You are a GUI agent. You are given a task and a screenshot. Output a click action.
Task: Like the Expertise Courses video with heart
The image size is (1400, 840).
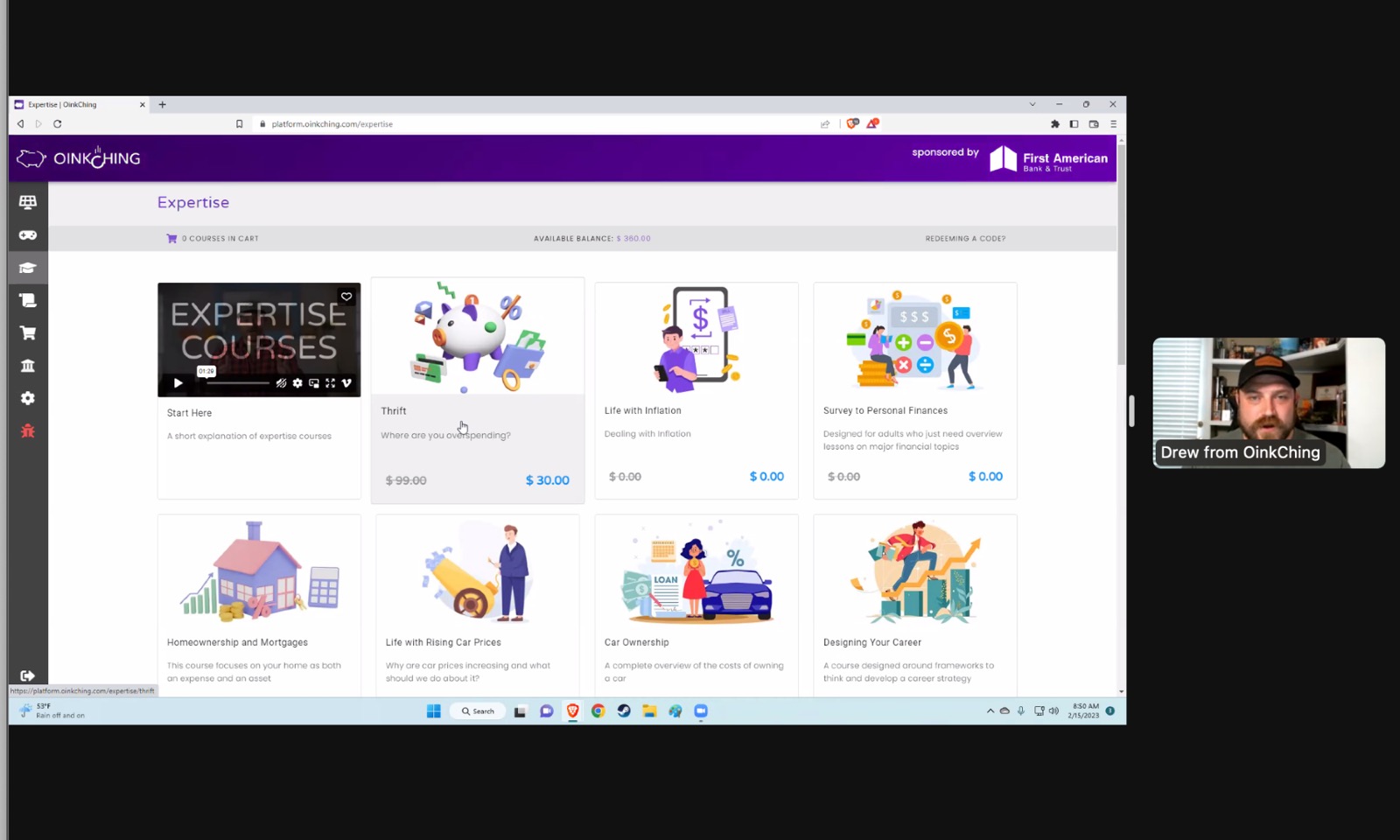pyautogui.click(x=346, y=297)
